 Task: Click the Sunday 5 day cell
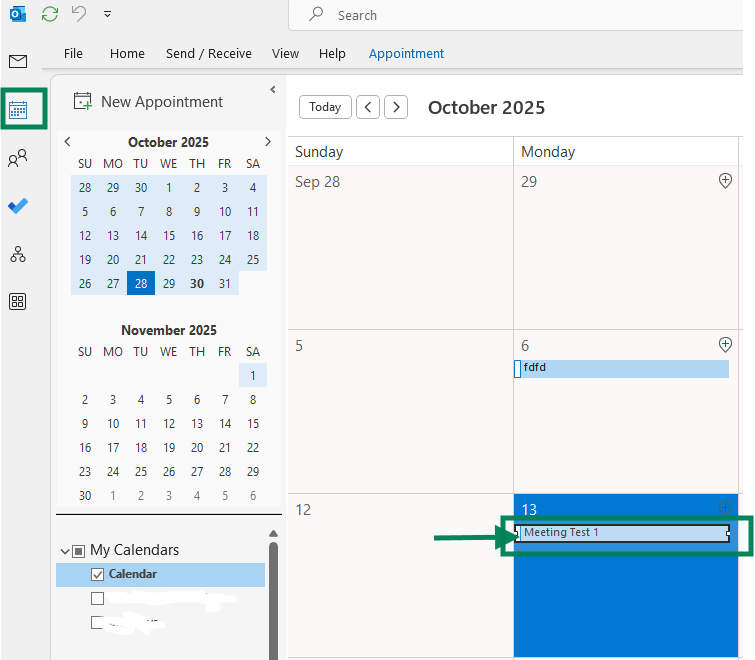click(x=401, y=412)
